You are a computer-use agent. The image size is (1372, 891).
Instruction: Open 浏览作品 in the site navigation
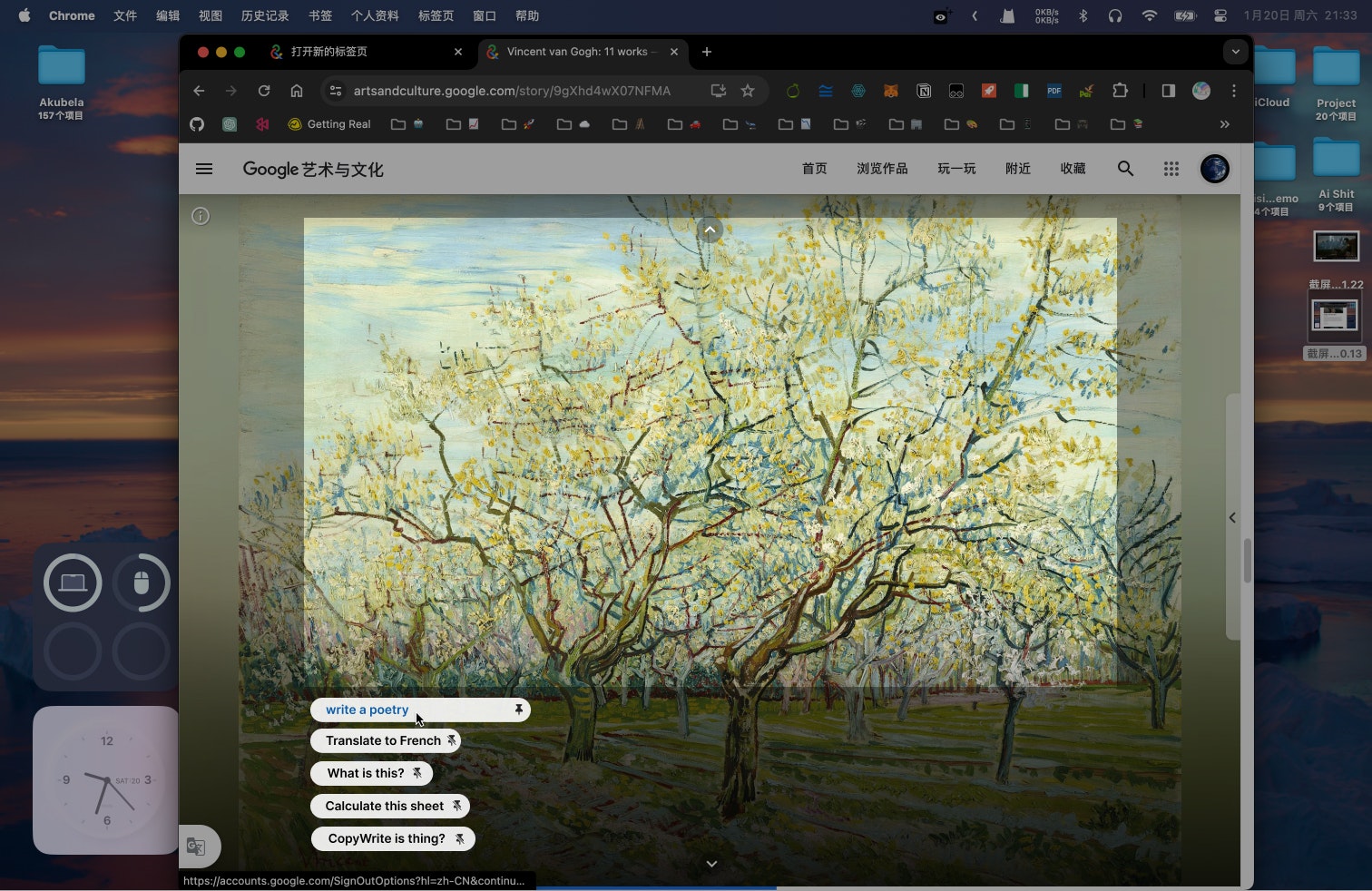click(x=882, y=169)
